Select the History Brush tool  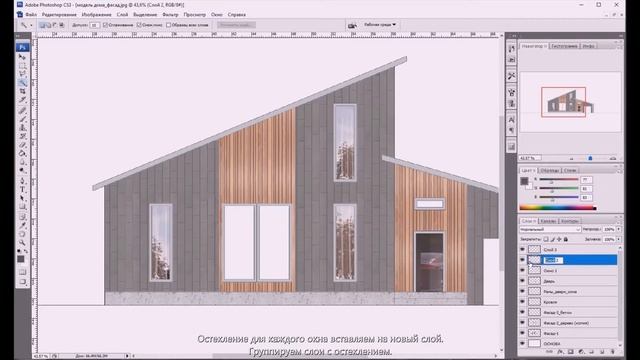22,136
